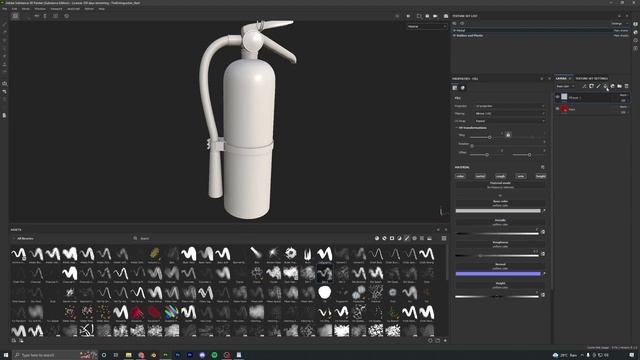
Task: Select the Metal texture set row
Action: 540,30
